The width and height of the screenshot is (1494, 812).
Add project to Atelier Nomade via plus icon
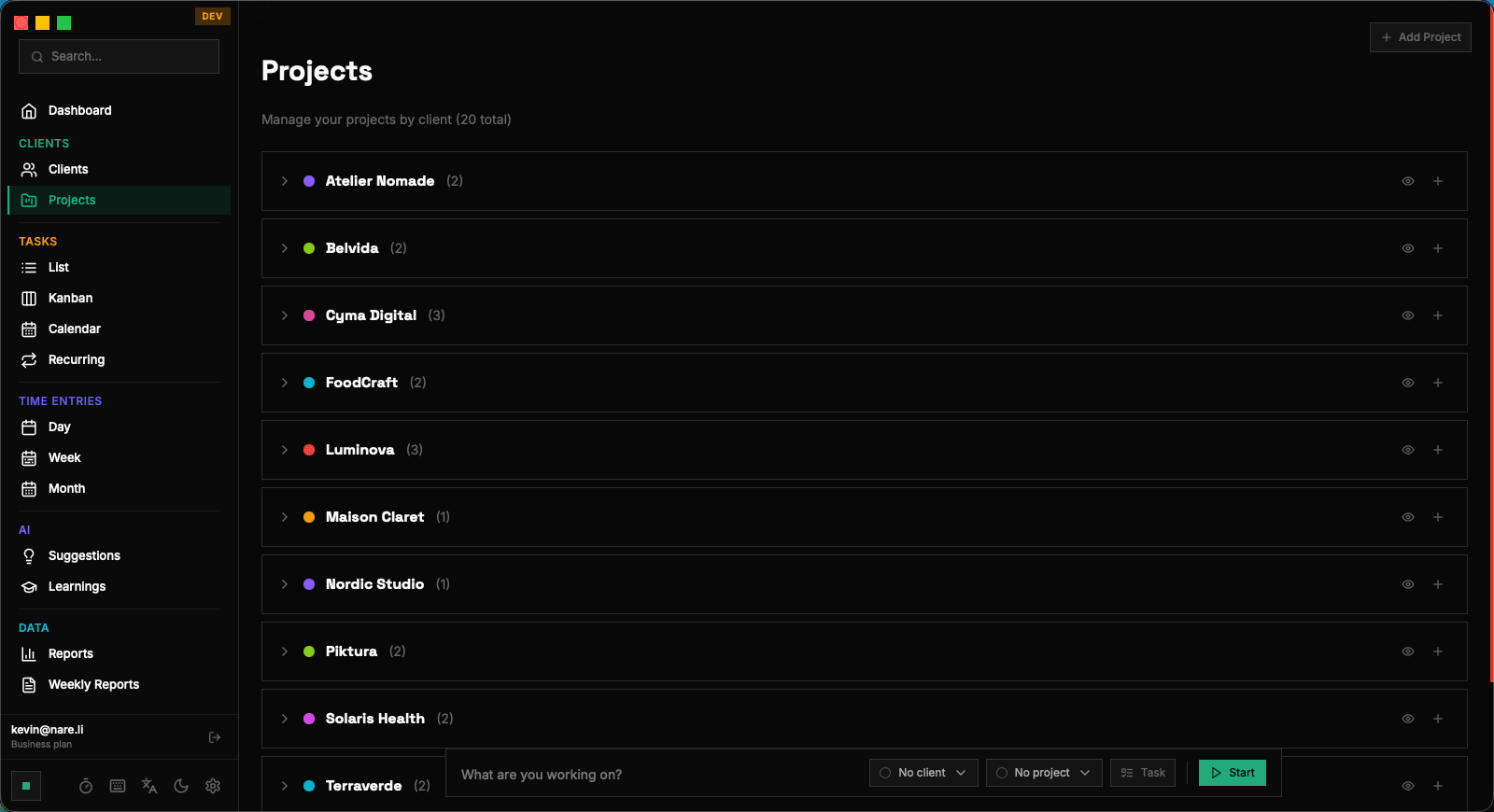(1438, 181)
